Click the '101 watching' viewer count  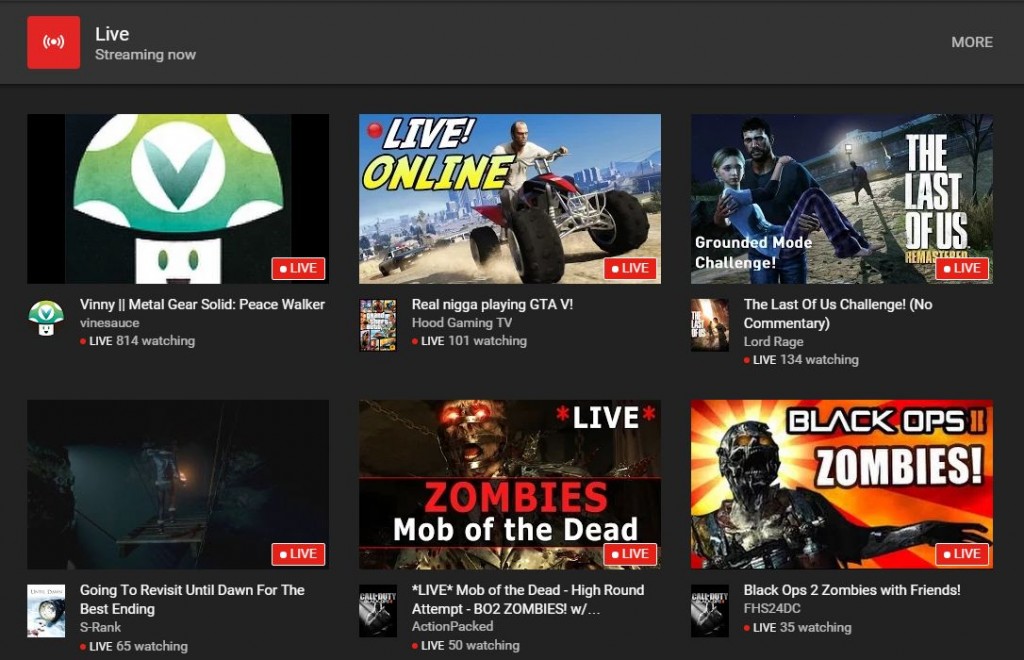(487, 341)
